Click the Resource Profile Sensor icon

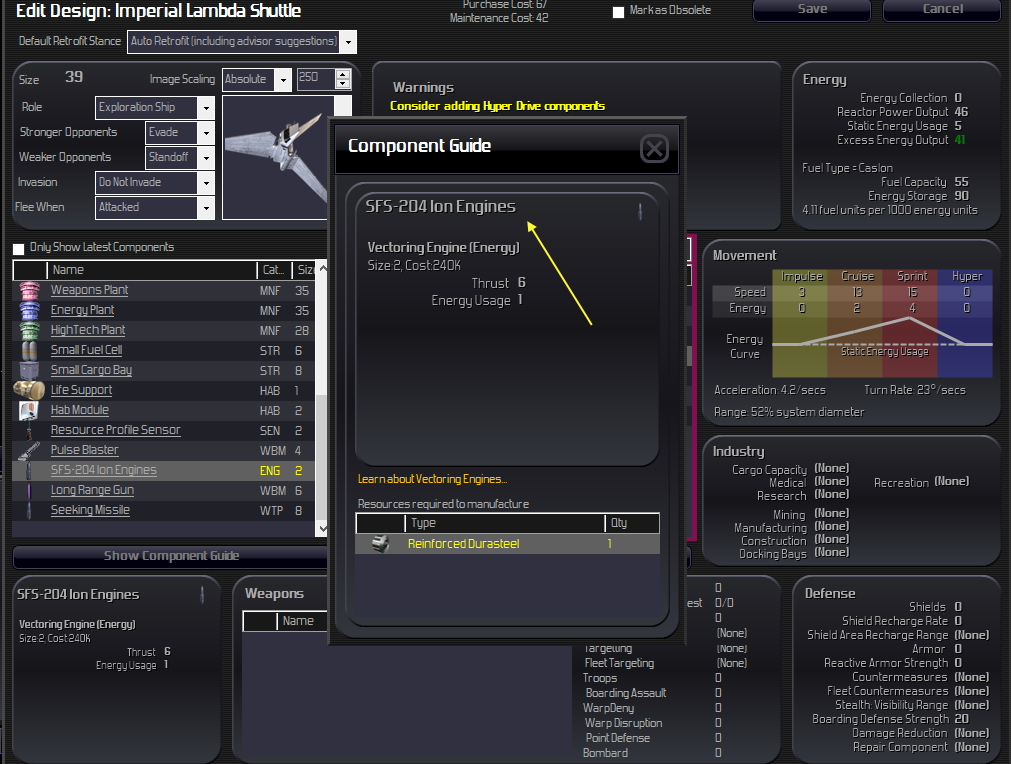29,431
